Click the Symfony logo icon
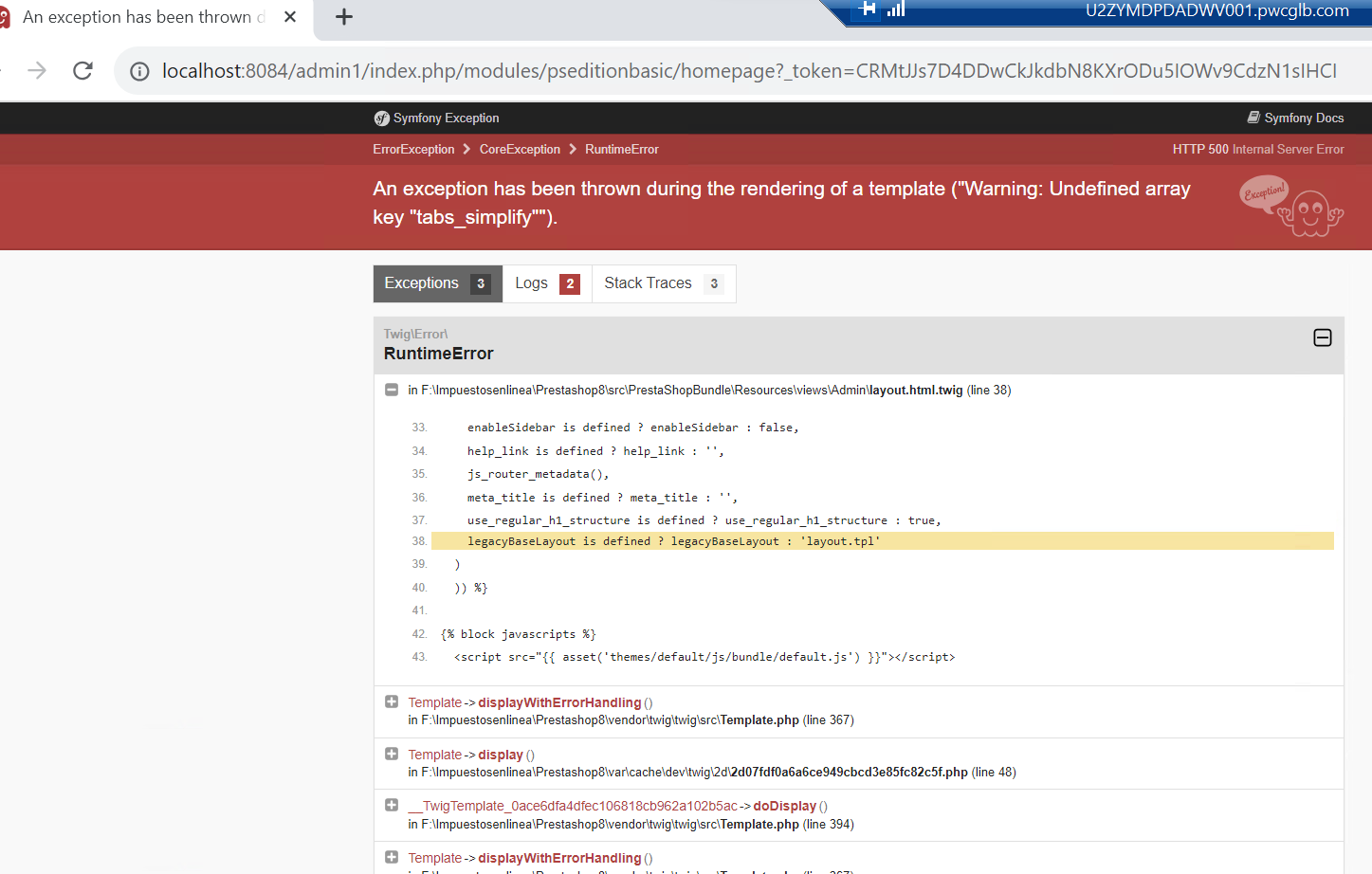The height and width of the screenshot is (874, 1372). click(381, 118)
